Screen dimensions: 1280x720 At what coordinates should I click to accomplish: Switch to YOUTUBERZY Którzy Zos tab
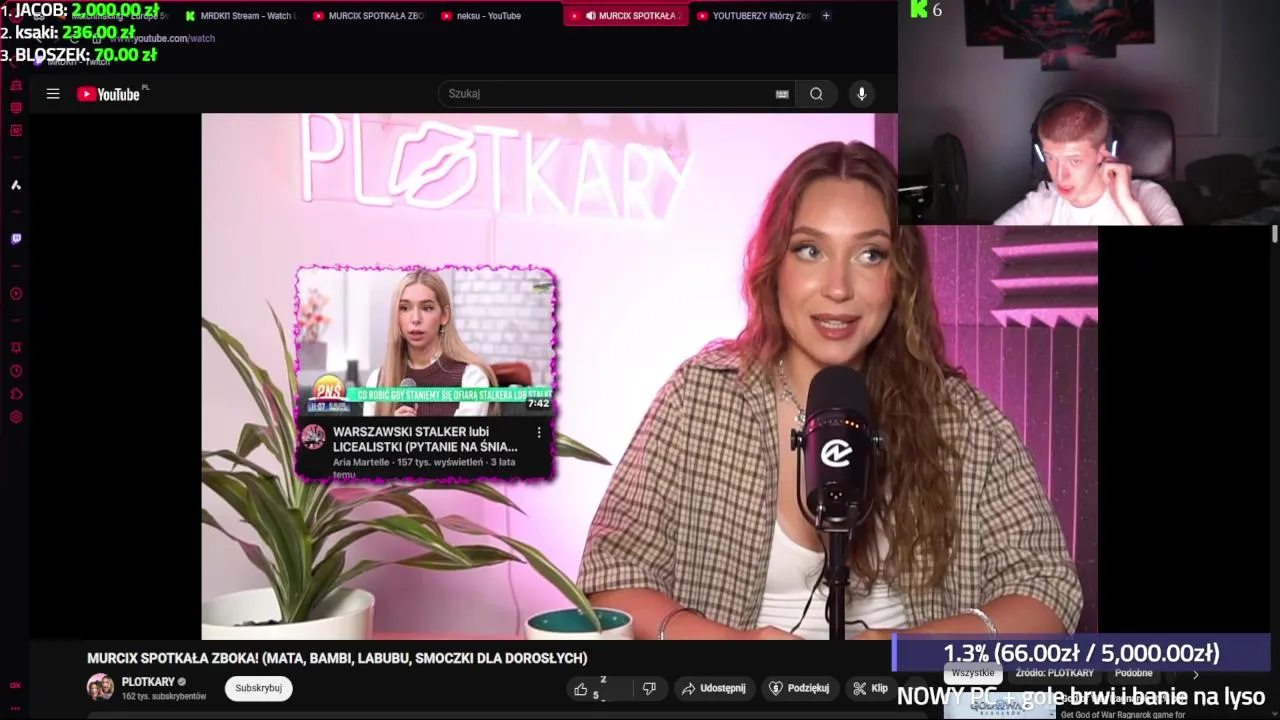point(753,16)
